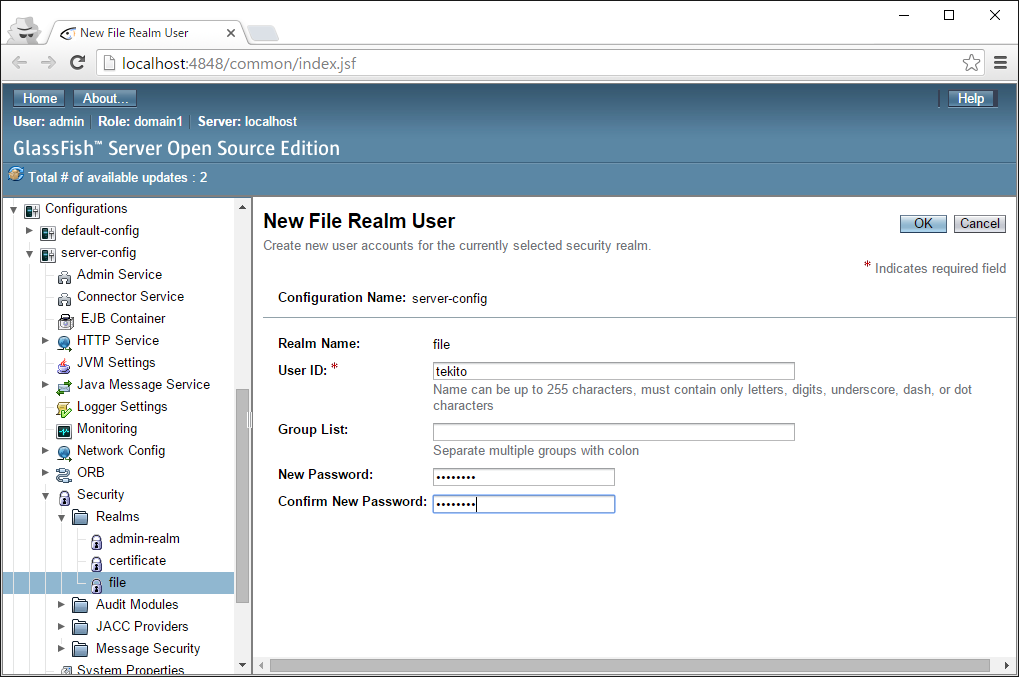Collapse the Security node
The height and width of the screenshot is (677, 1019).
click(45, 496)
